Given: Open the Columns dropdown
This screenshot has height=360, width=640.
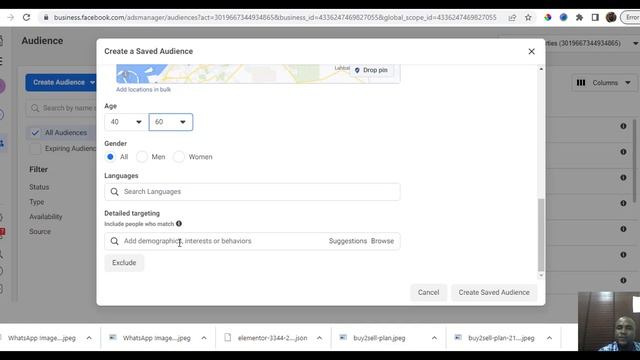Looking at the screenshot, I should pos(604,83).
